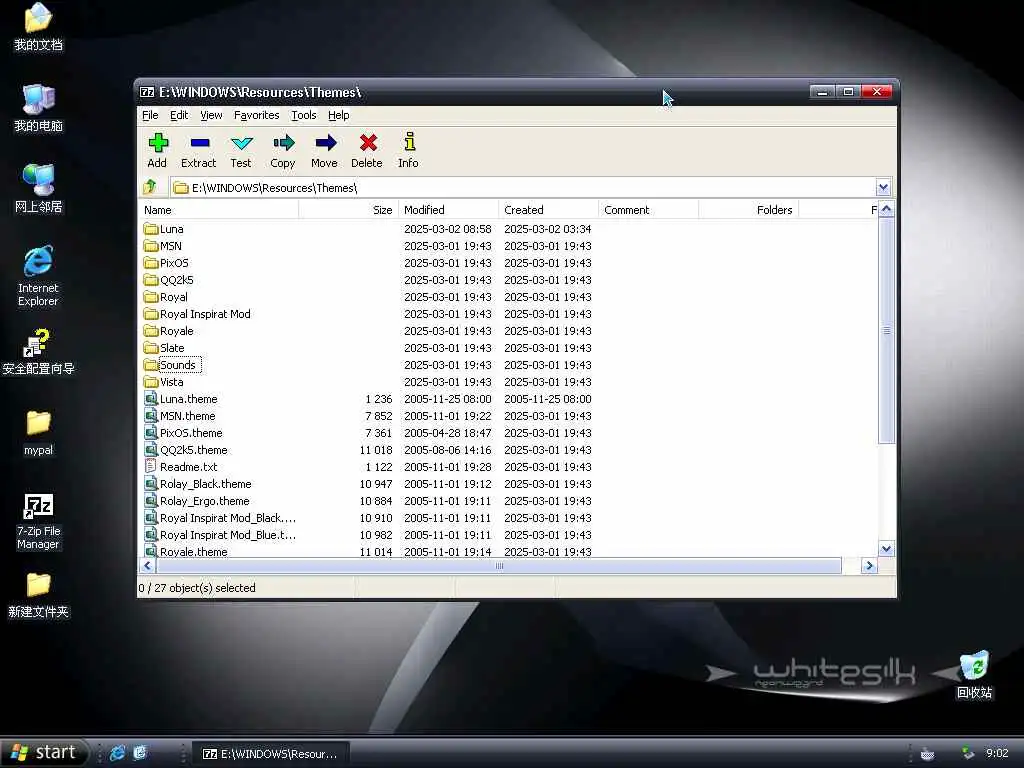Click the horizontal scrollbar left arrow
Screen dimensions: 1024x768
pos(148,566)
